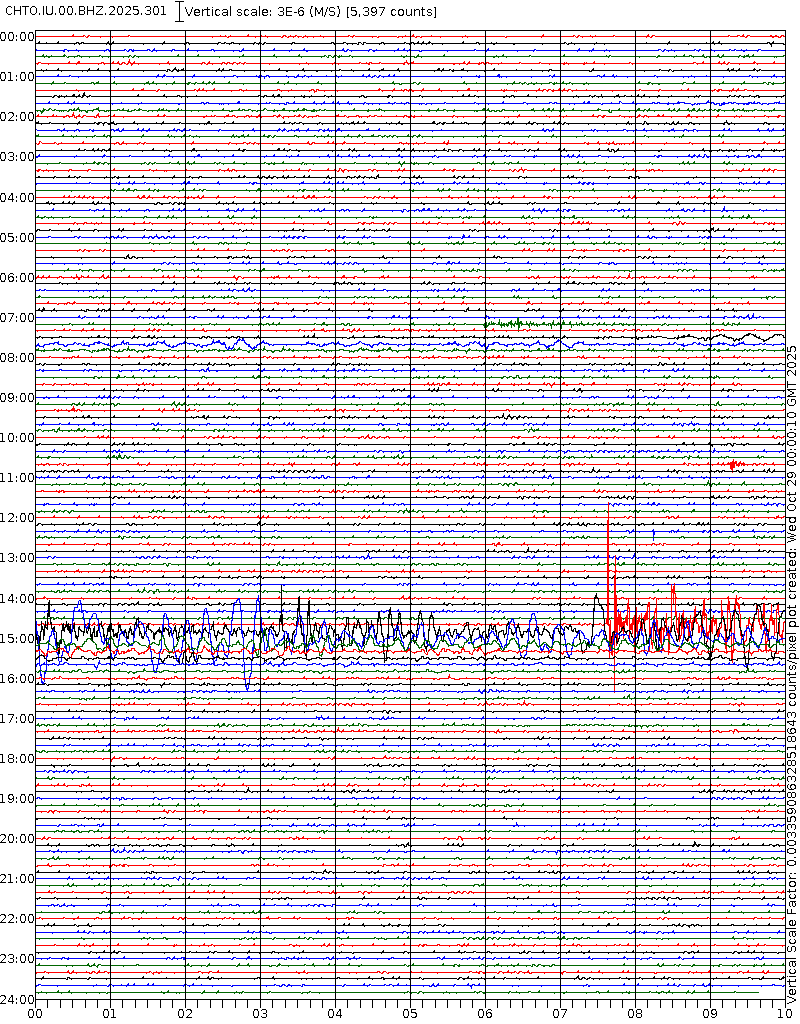The width and height of the screenshot is (800, 1024).
Task: Click the "Vertical scale: 3E-6 (M/S)" text
Action: click(264, 11)
